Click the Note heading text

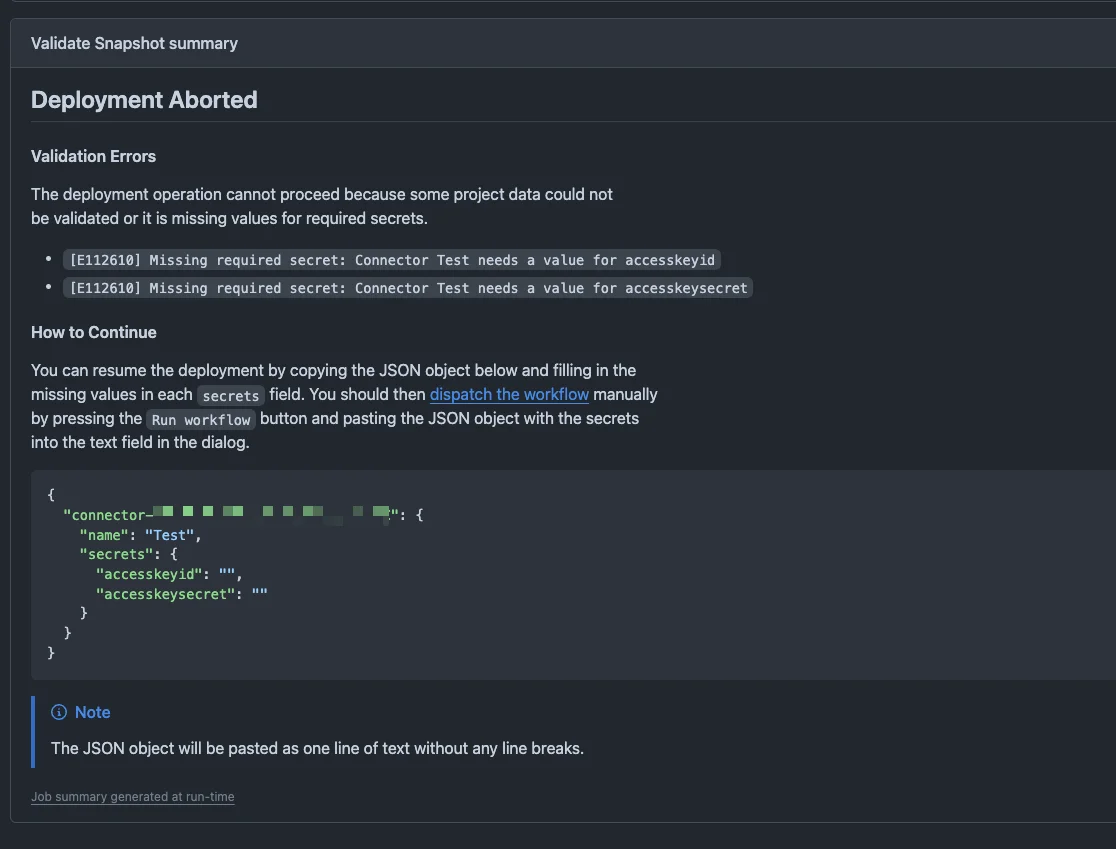pos(93,712)
